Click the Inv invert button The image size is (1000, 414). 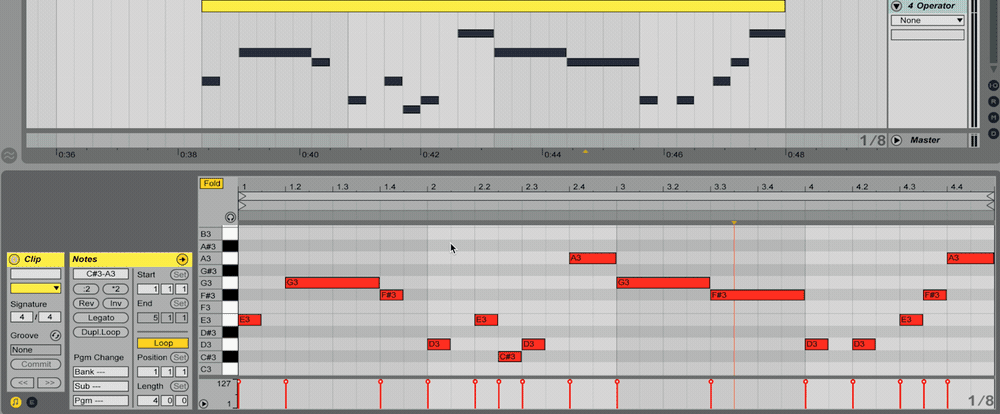click(115, 303)
